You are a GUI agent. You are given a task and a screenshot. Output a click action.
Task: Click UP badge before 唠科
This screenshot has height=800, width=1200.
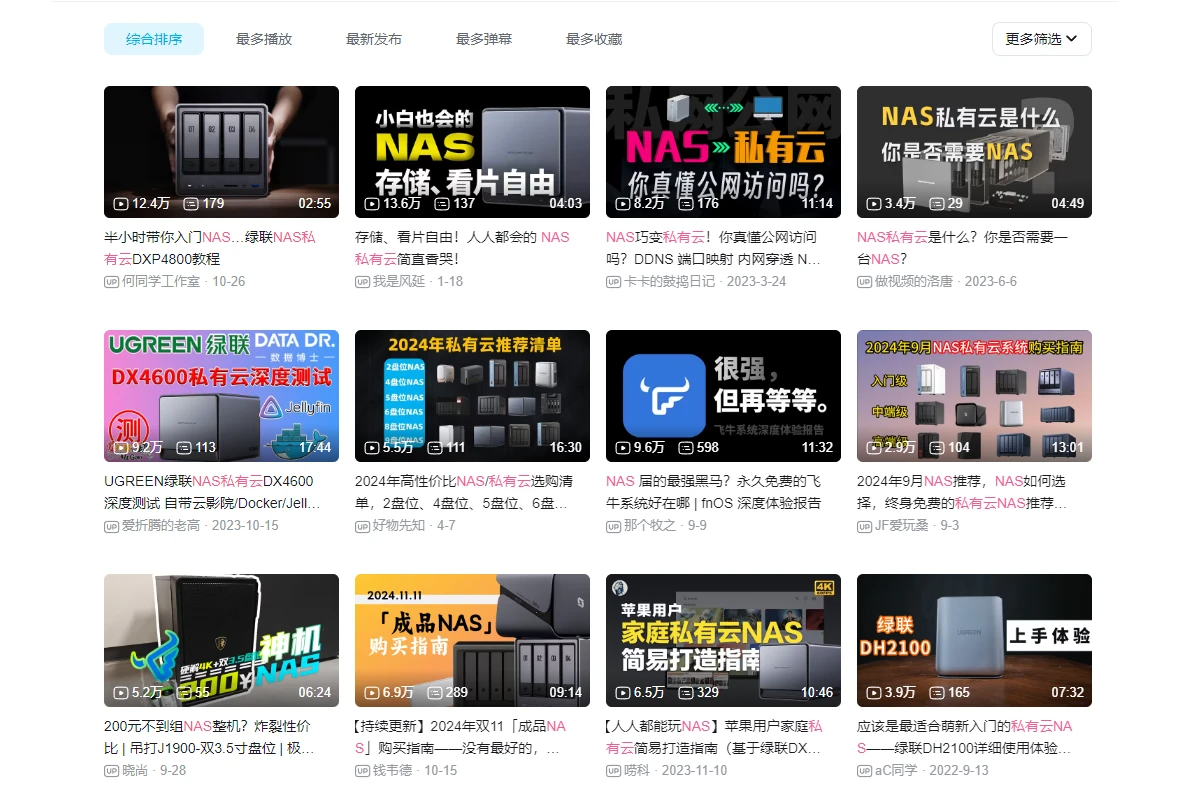coord(614,770)
